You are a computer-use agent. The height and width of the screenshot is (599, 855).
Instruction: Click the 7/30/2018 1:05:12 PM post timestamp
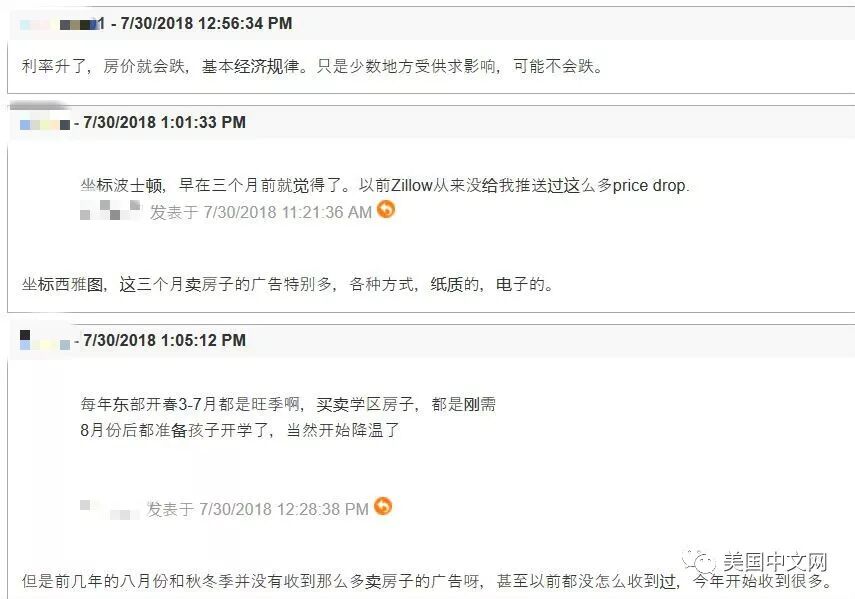(x=165, y=340)
